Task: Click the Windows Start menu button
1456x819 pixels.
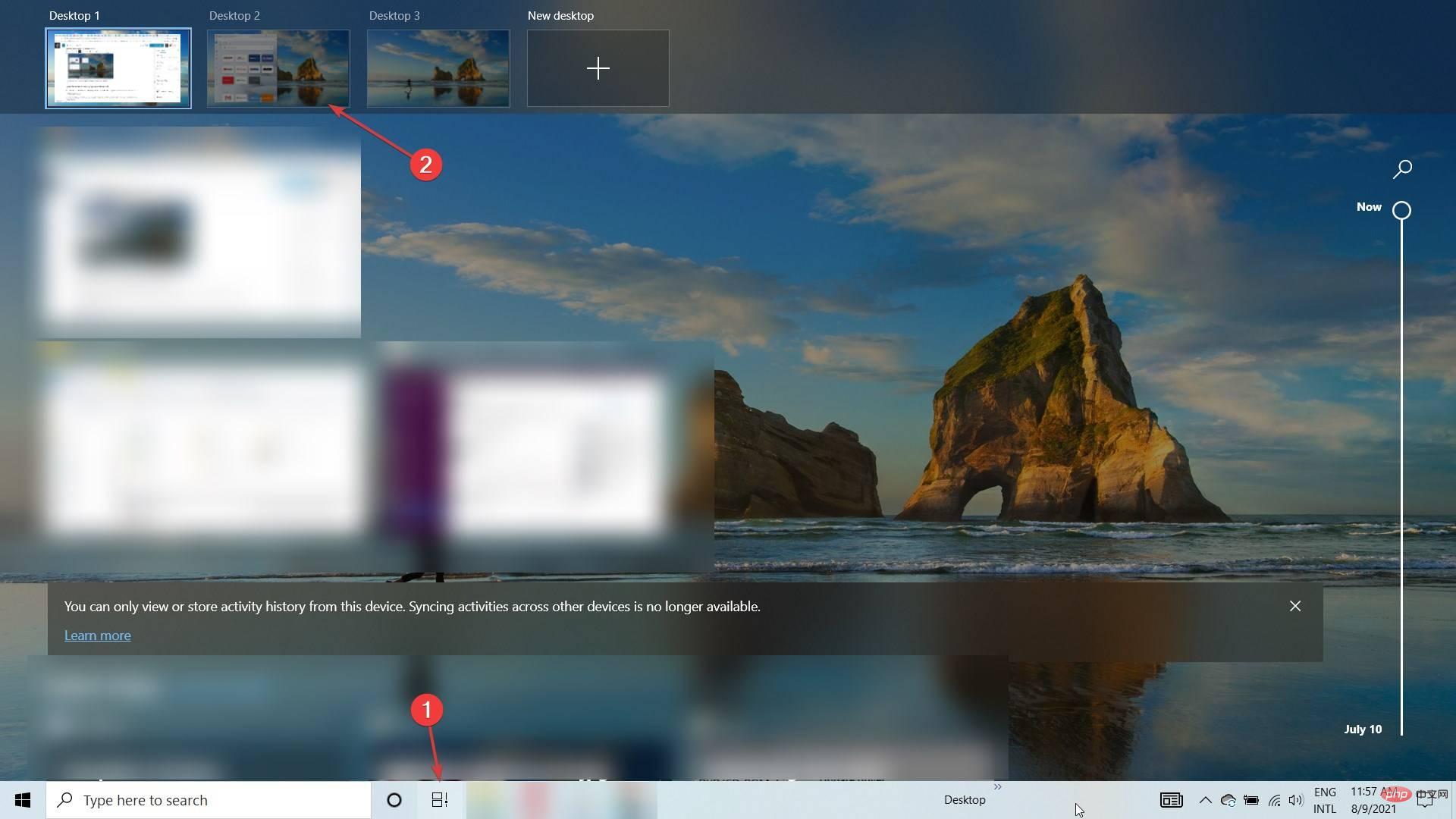Action: (22, 799)
